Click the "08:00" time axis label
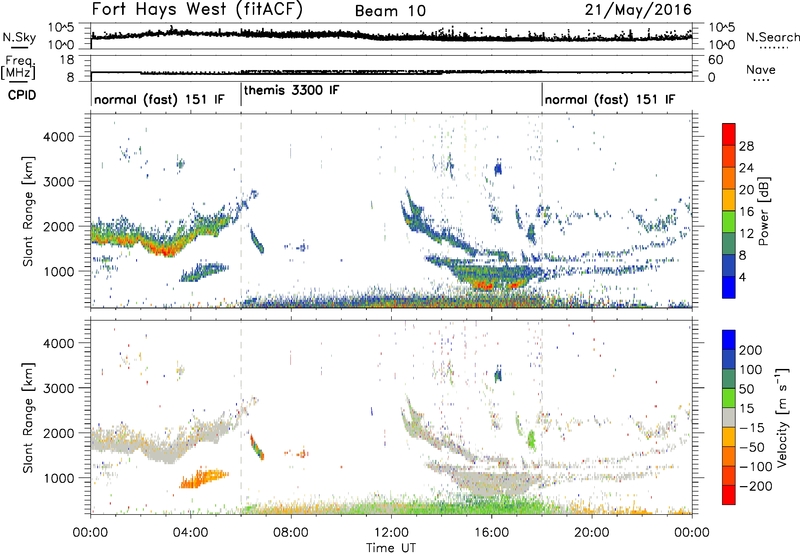Image resolution: width=800 pixels, height=554 pixels. point(291,532)
